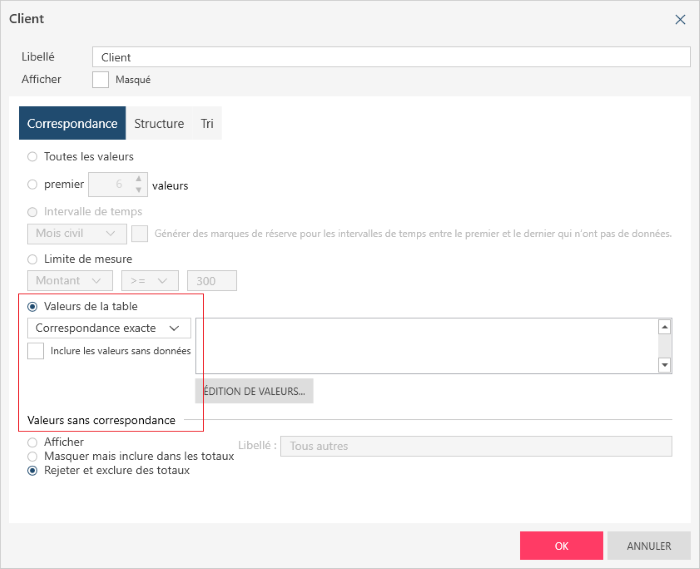Enable Inclure les valeurs sans données
The height and width of the screenshot is (569, 700).
pos(36,351)
